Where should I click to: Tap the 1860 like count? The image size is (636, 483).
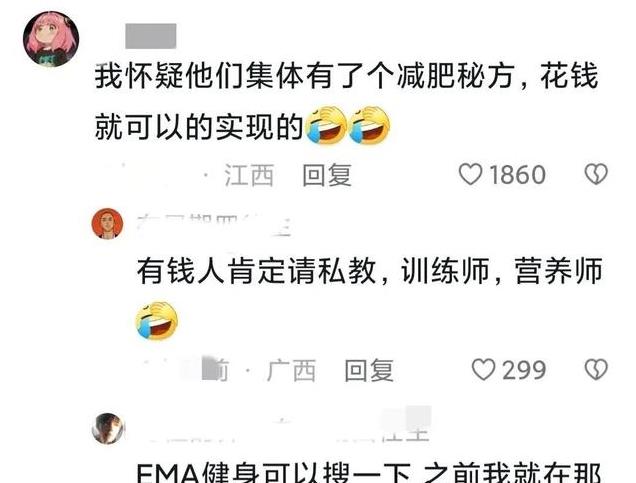[517, 175]
